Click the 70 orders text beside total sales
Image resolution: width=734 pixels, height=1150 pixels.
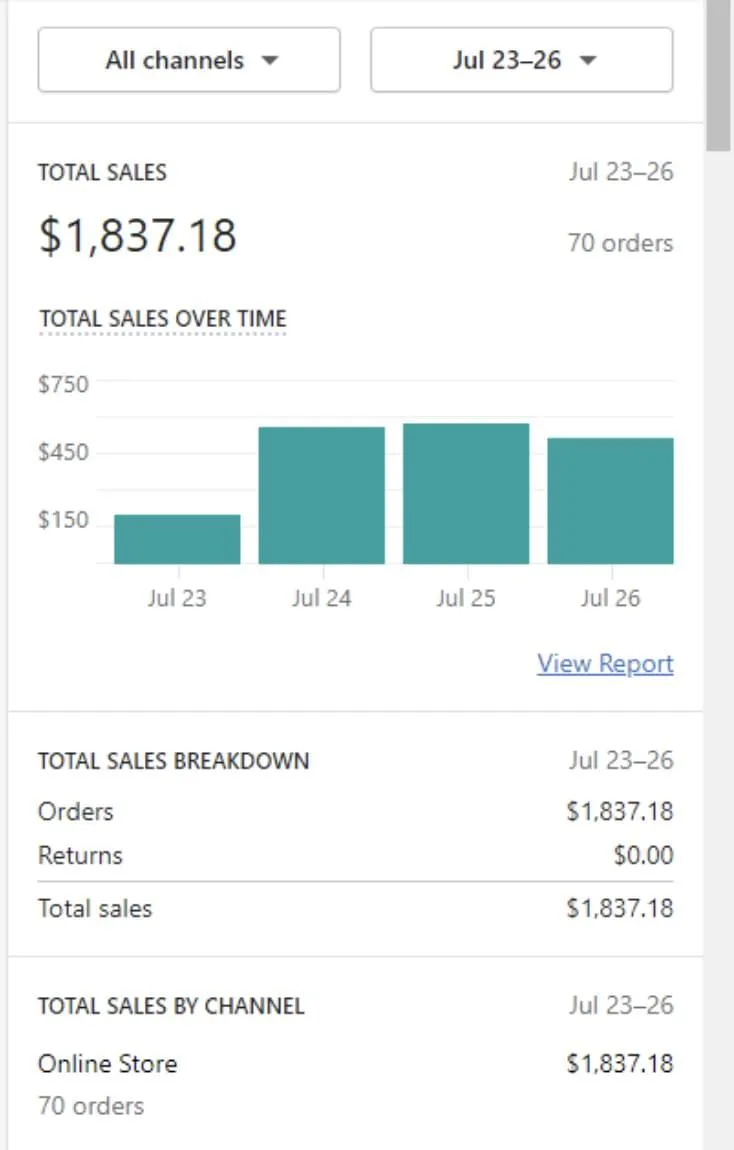coord(620,243)
